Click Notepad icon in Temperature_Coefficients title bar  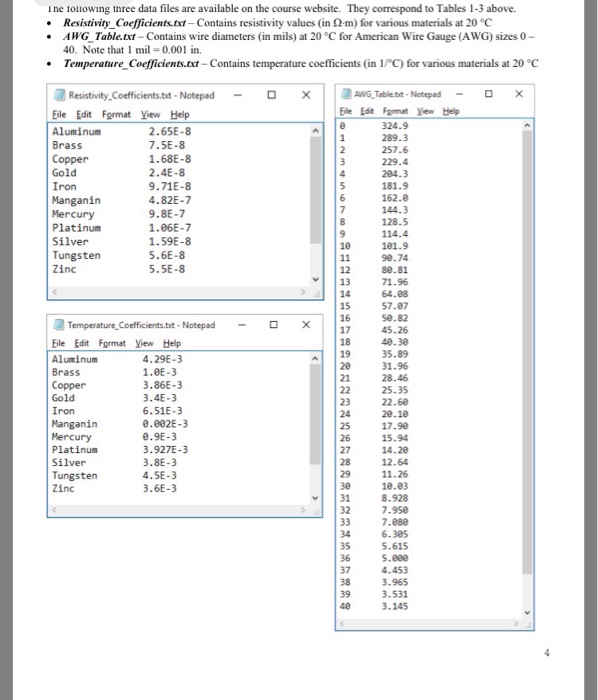(58, 325)
